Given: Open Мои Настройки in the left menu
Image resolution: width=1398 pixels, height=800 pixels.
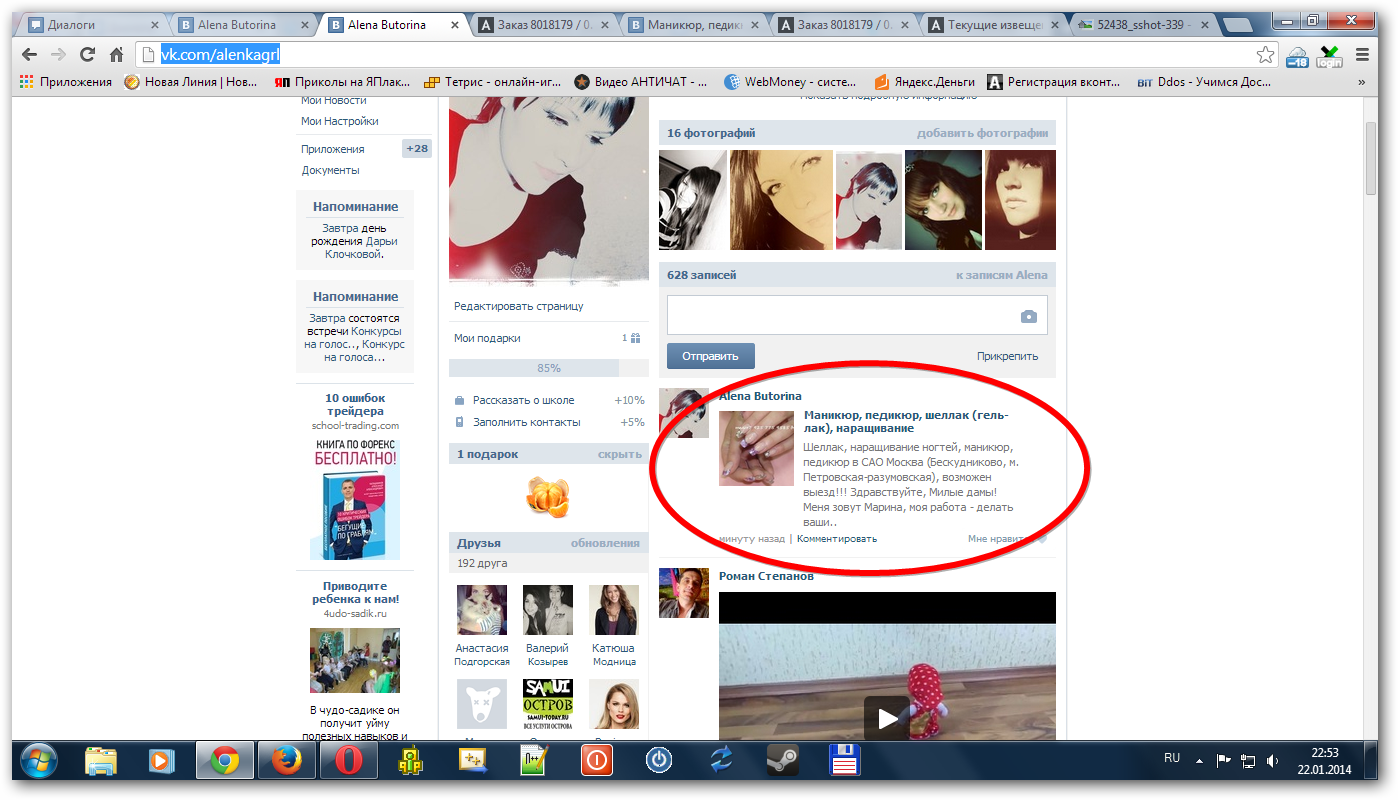Looking at the screenshot, I should click(x=340, y=121).
